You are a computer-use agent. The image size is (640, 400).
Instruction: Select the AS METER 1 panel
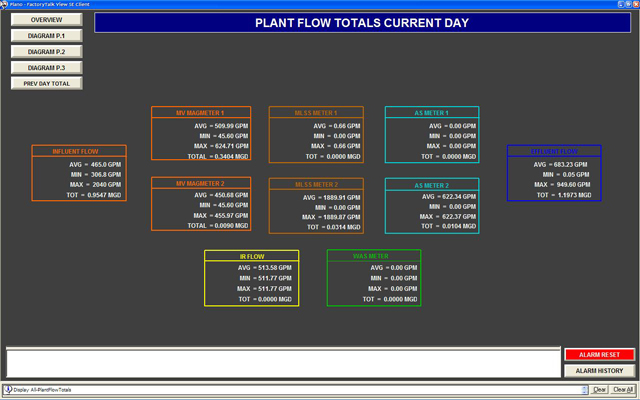(x=432, y=134)
